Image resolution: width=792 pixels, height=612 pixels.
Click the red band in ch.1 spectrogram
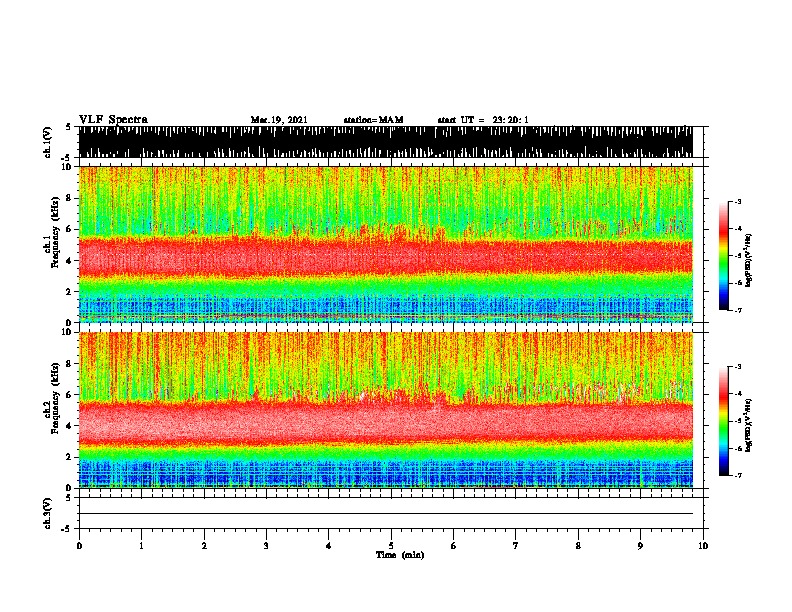(386, 257)
